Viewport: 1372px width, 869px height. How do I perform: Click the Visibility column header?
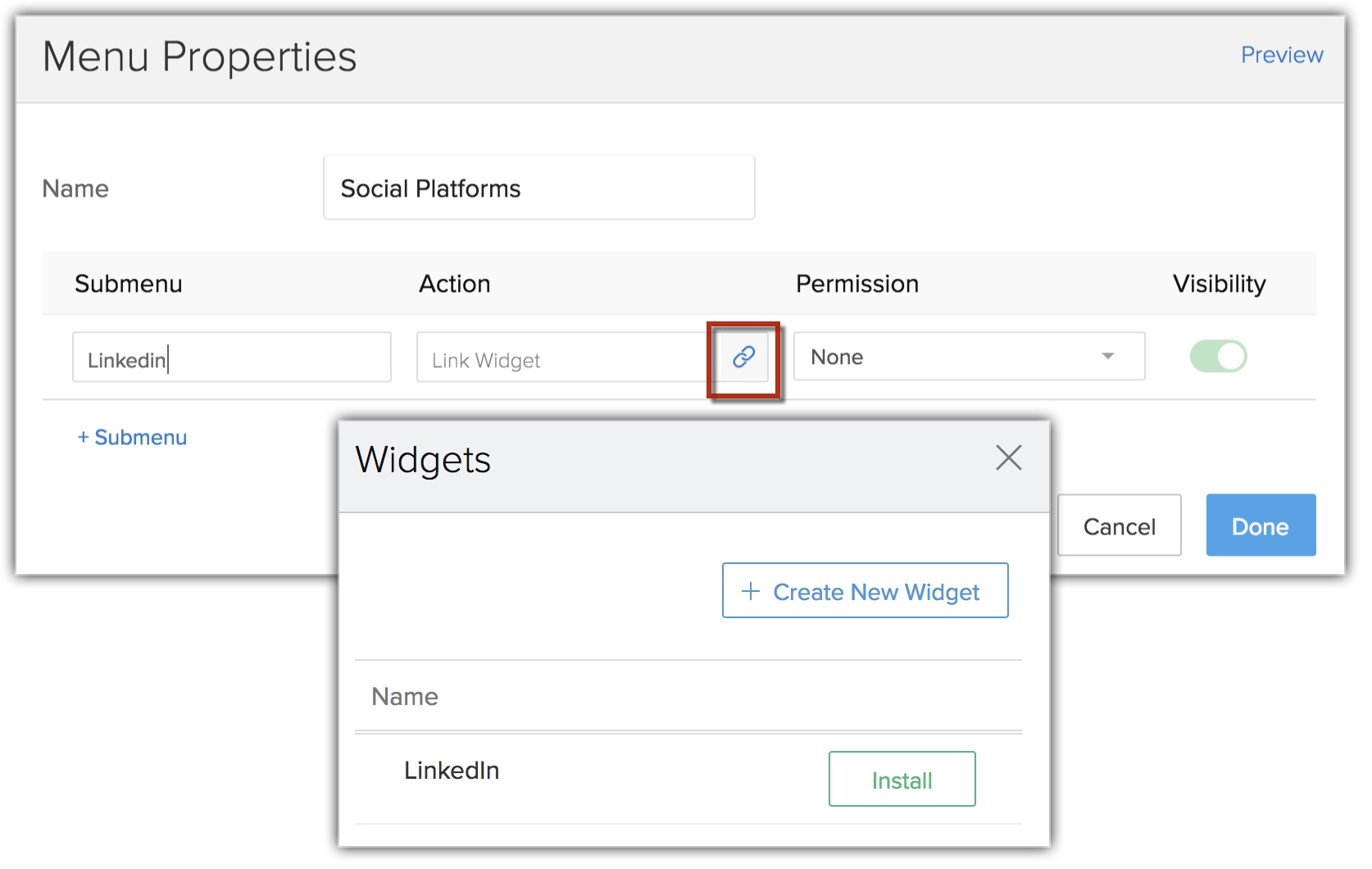(x=1219, y=284)
